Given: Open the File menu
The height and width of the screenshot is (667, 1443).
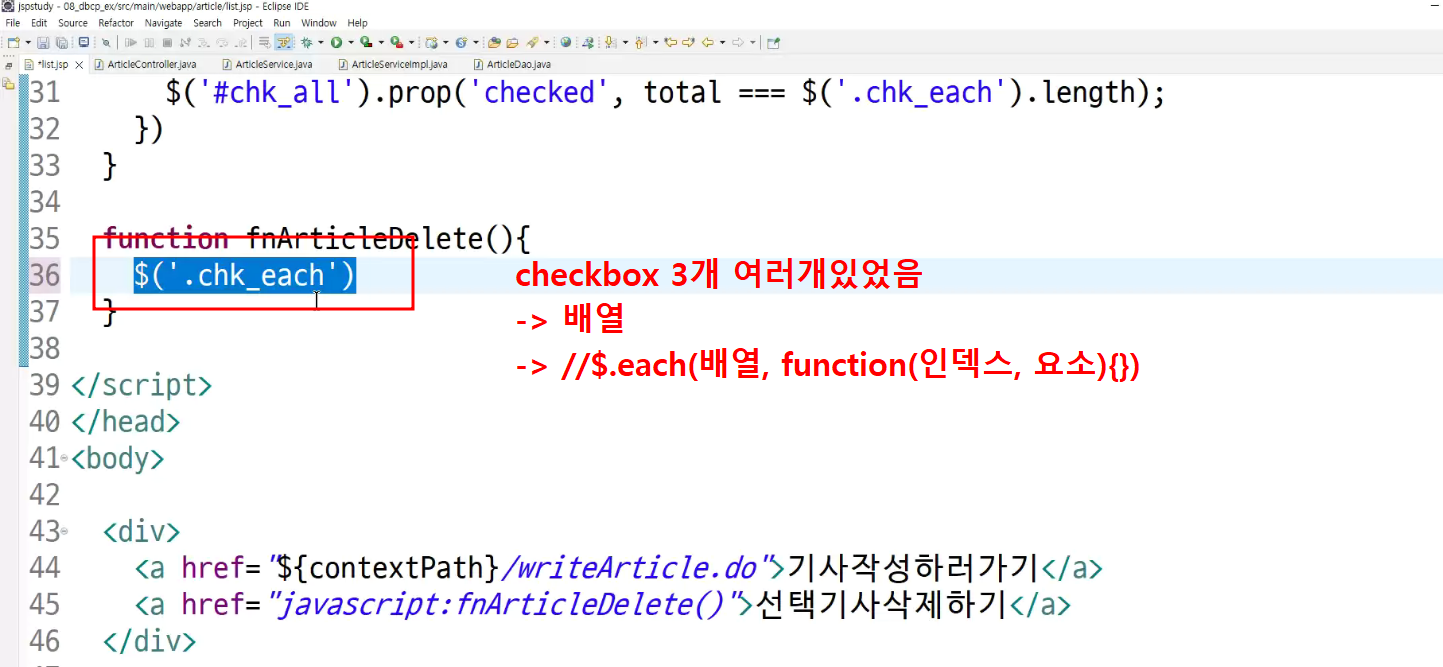Looking at the screenshot, I should point(13,22).
